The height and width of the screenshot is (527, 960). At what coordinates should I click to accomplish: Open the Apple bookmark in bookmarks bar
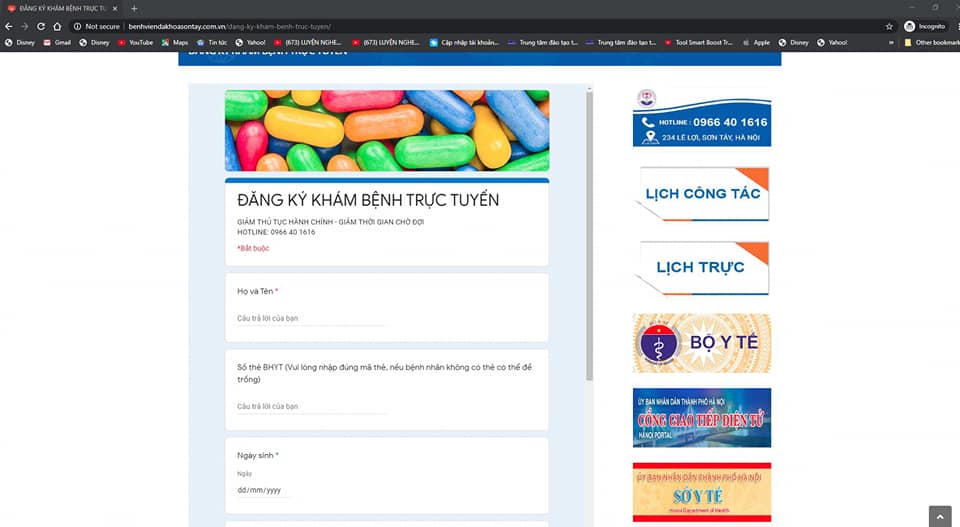coord(755,42)
